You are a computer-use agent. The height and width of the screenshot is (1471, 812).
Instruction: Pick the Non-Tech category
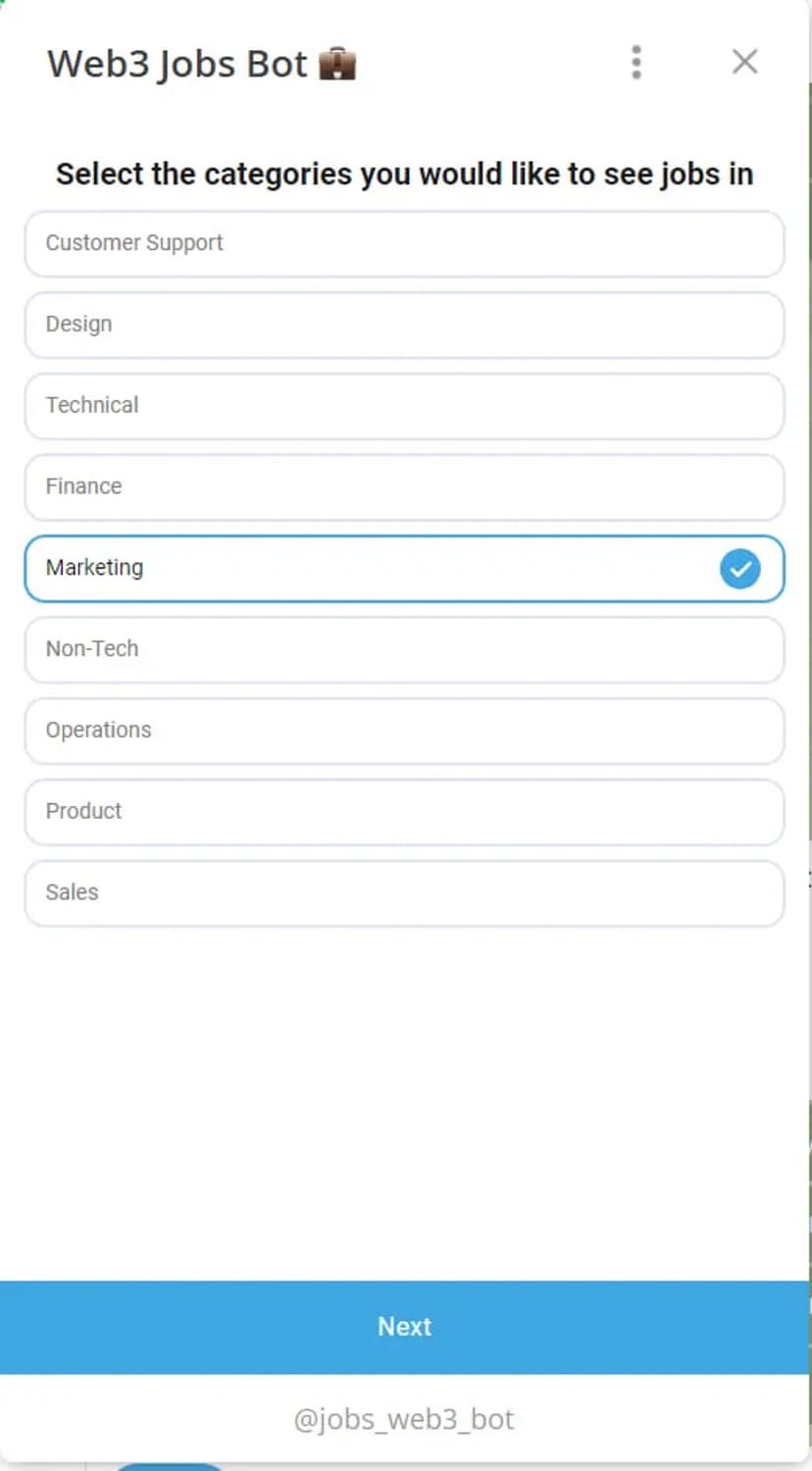[404, 650]
